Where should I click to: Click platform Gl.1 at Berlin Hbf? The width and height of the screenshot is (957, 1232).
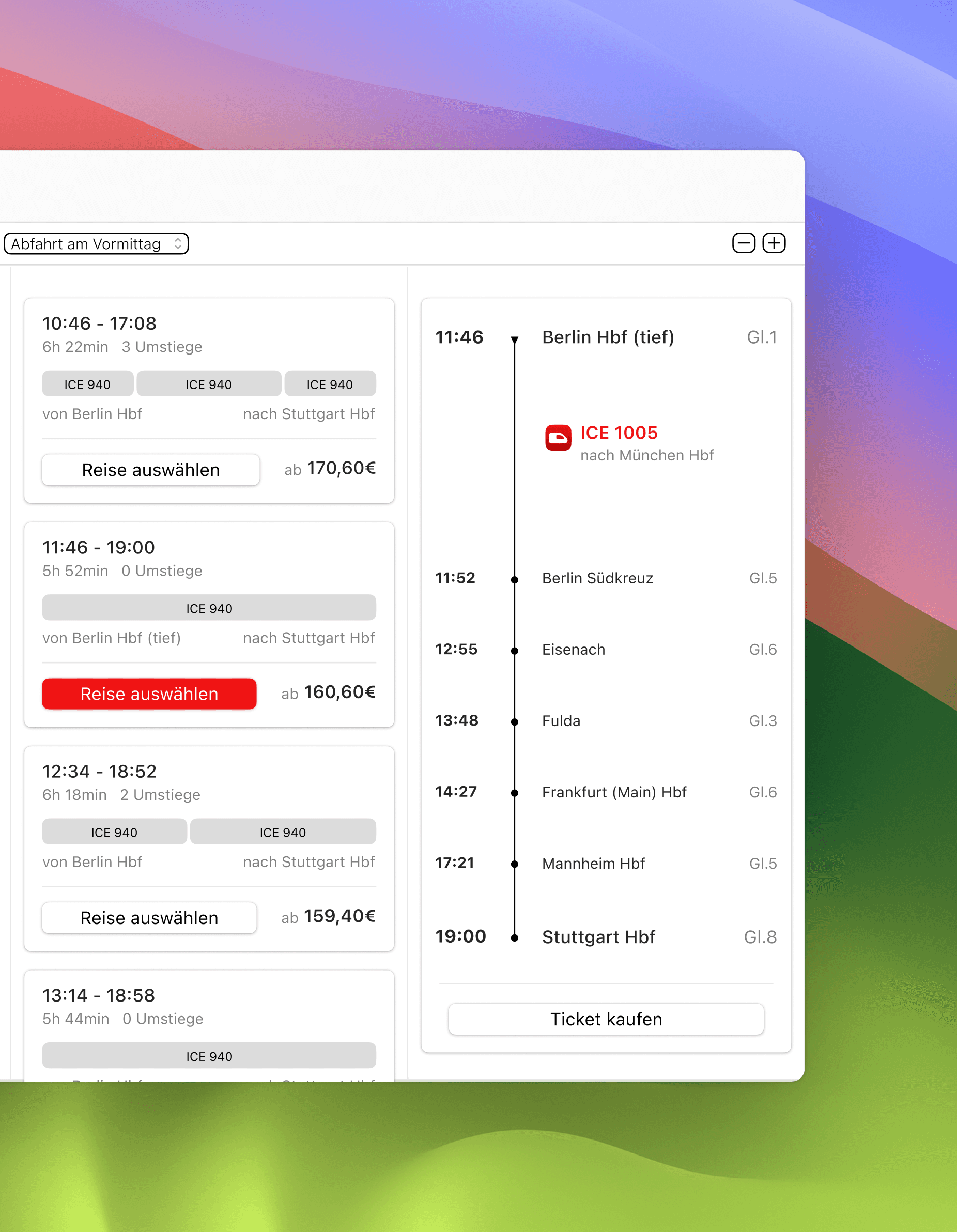click(762, 337)
